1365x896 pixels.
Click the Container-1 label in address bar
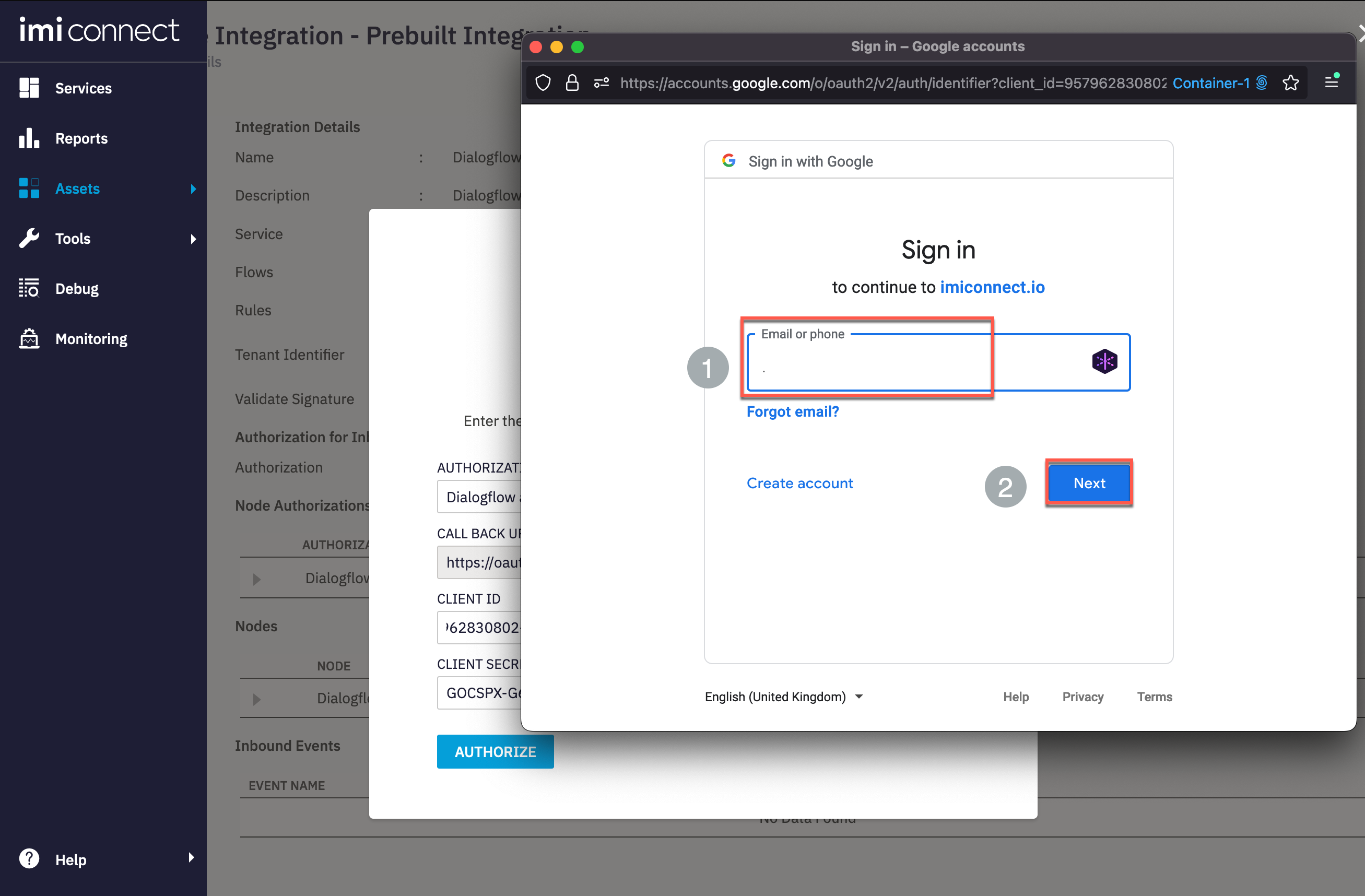pyautogui.click(x=1211, y=83)
